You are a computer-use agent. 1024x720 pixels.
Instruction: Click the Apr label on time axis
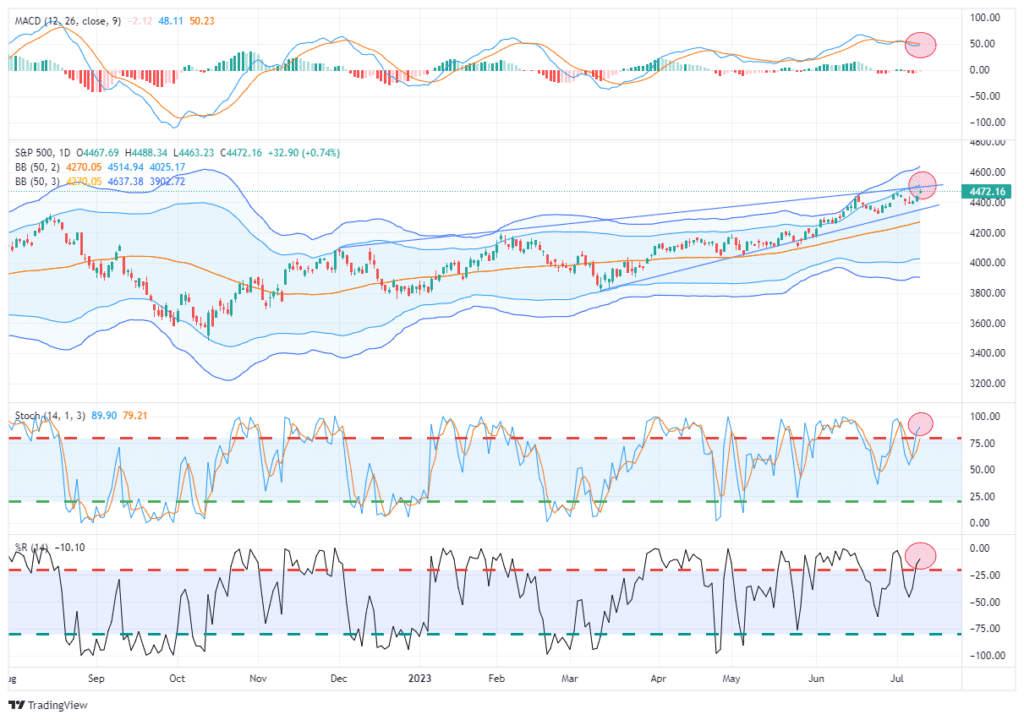[658, 679]
